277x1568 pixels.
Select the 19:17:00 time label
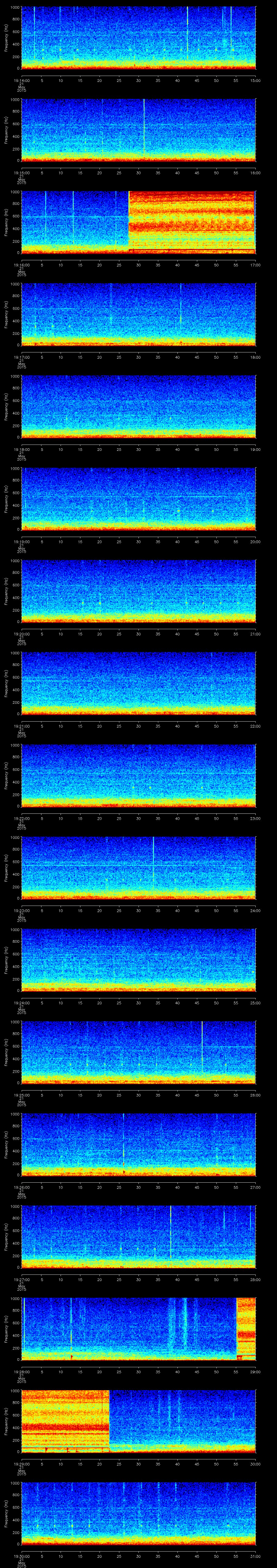click(x=21, y=357)
